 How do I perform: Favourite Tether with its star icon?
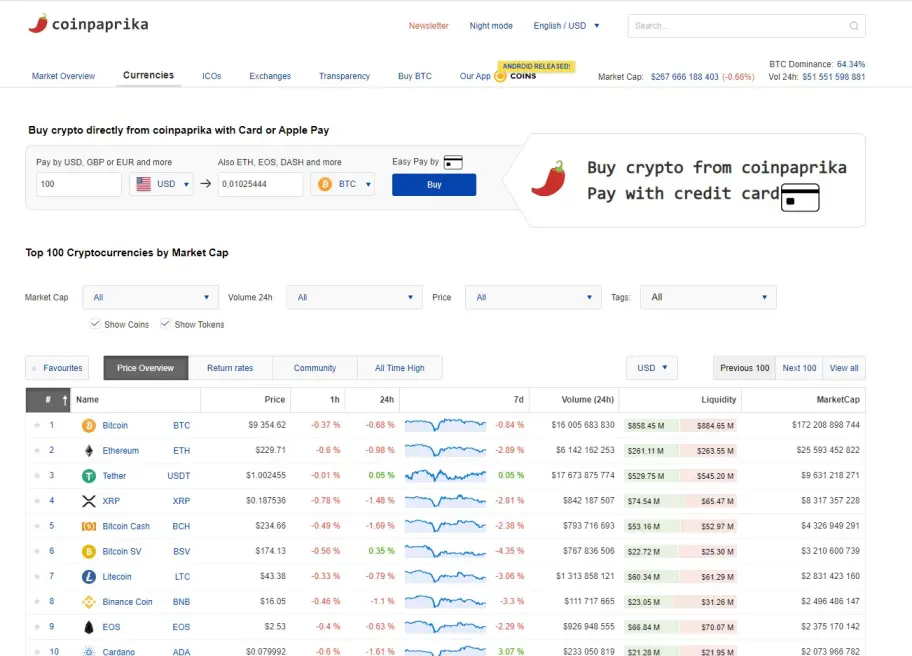[37, 476]
